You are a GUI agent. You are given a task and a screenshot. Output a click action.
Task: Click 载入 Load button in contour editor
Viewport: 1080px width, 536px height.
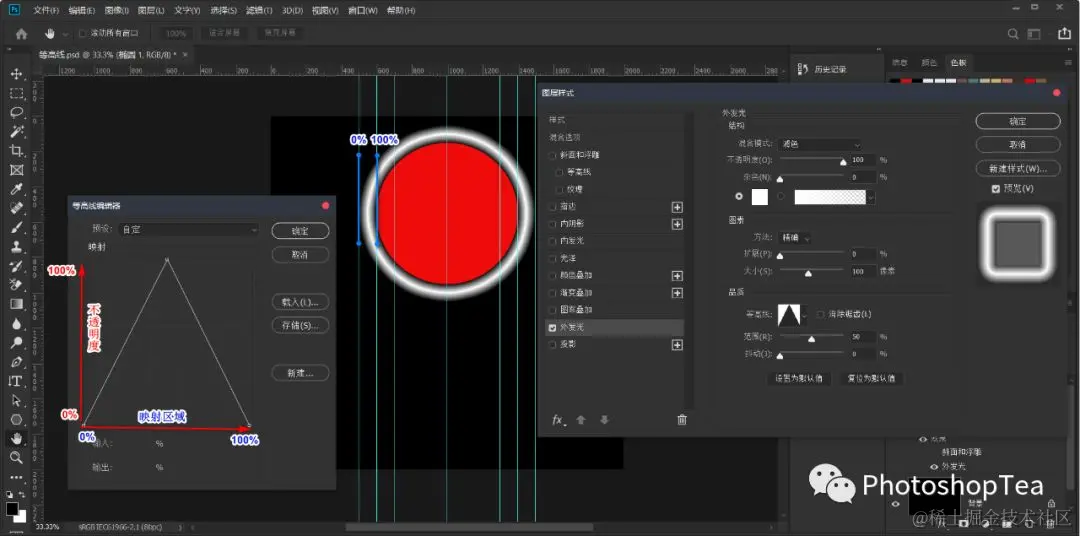(300, 302)
